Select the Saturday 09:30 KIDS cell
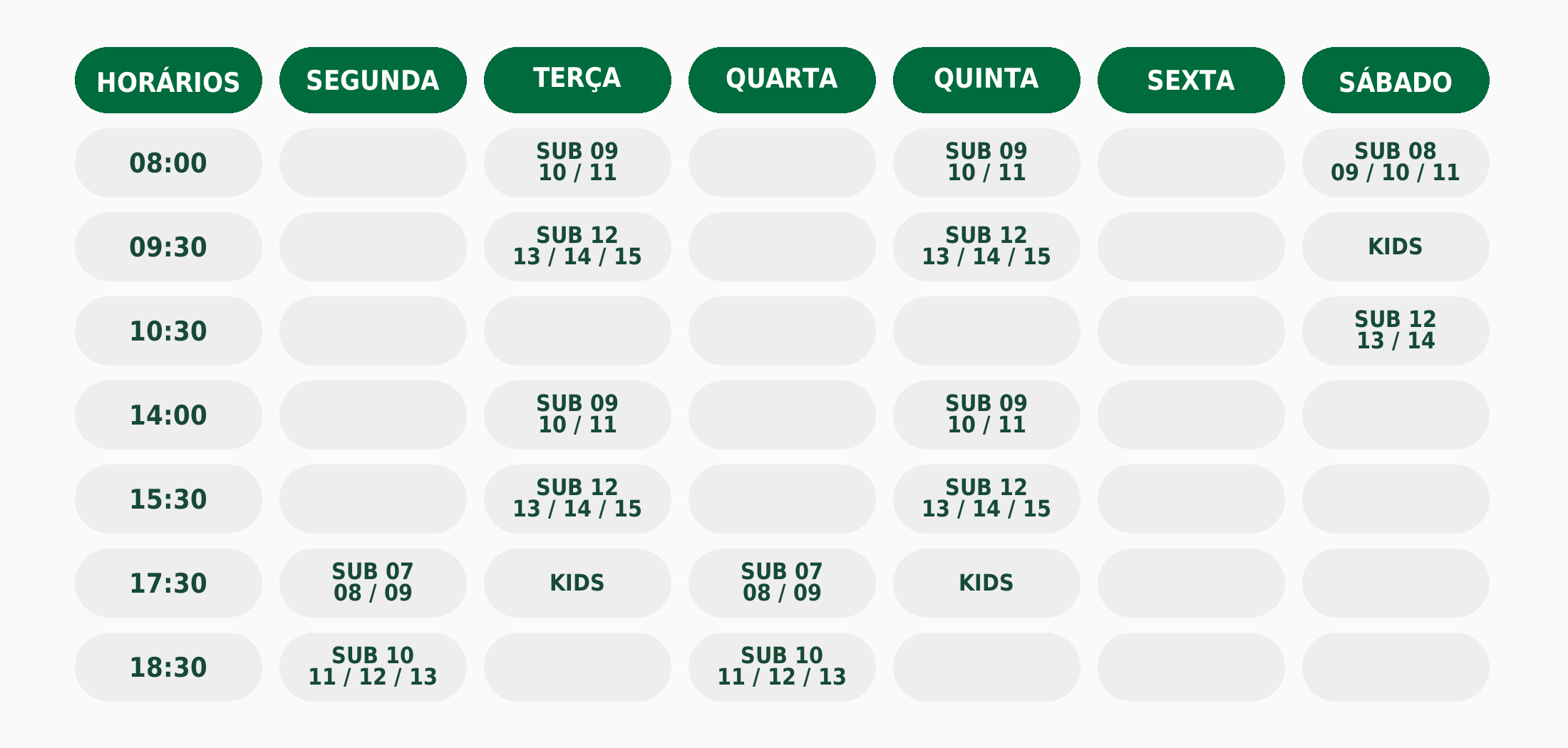The height and width of the screenshot is (748, 1568). coord(1396,247)
